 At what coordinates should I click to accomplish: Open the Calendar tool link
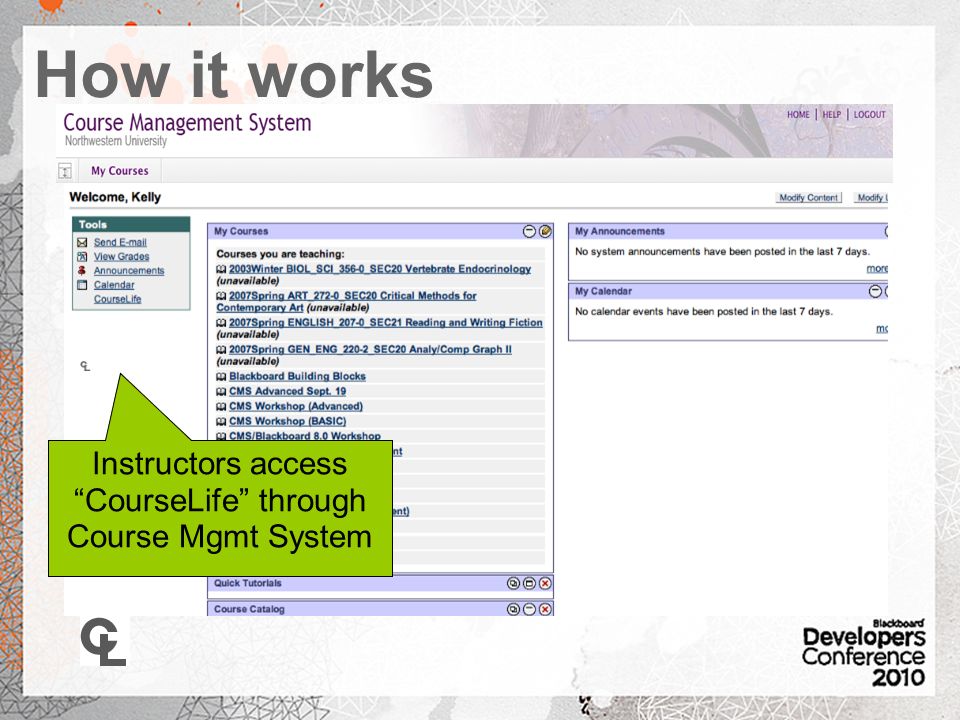click(x=114, y=285)
